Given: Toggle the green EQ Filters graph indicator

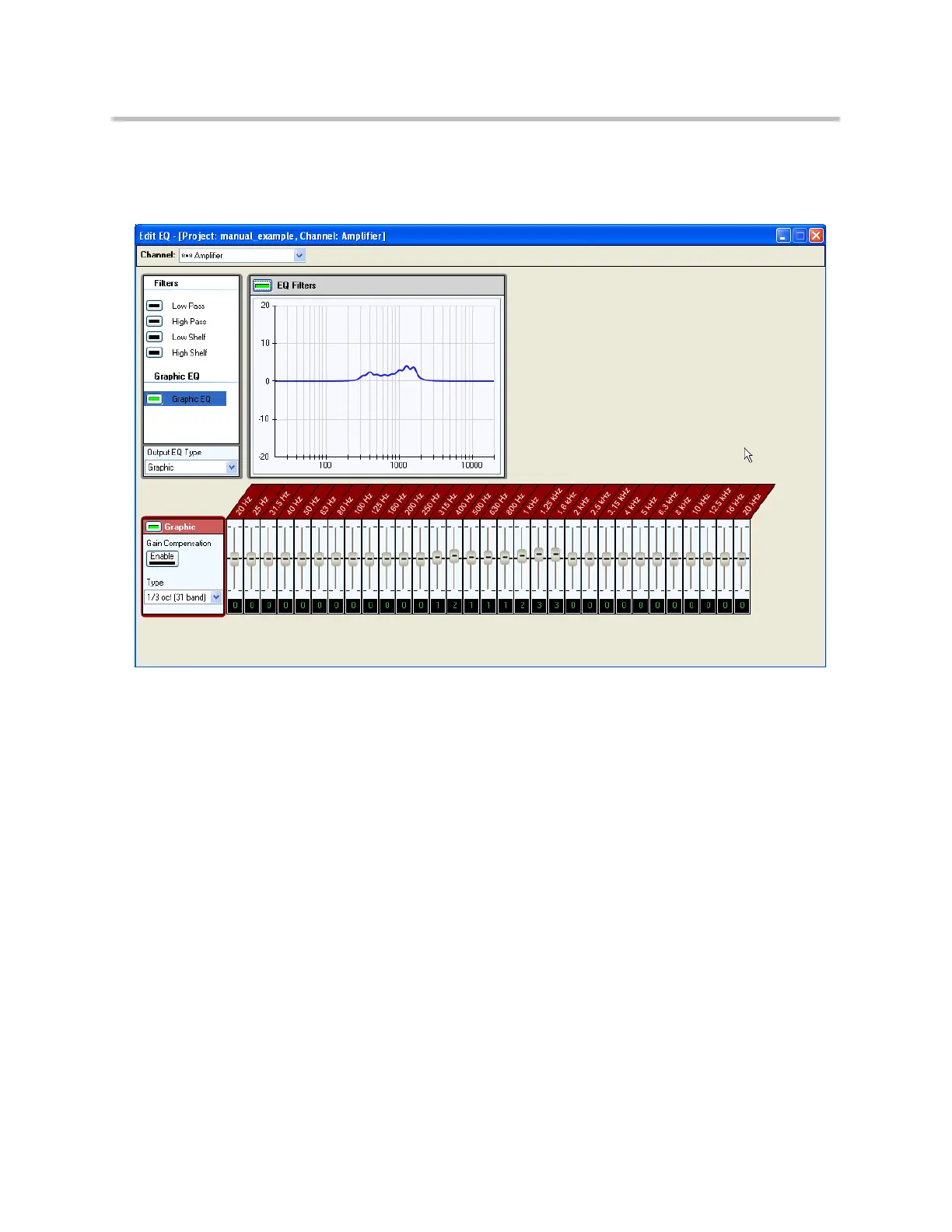Looking at the screenshot, I should 263,285.
